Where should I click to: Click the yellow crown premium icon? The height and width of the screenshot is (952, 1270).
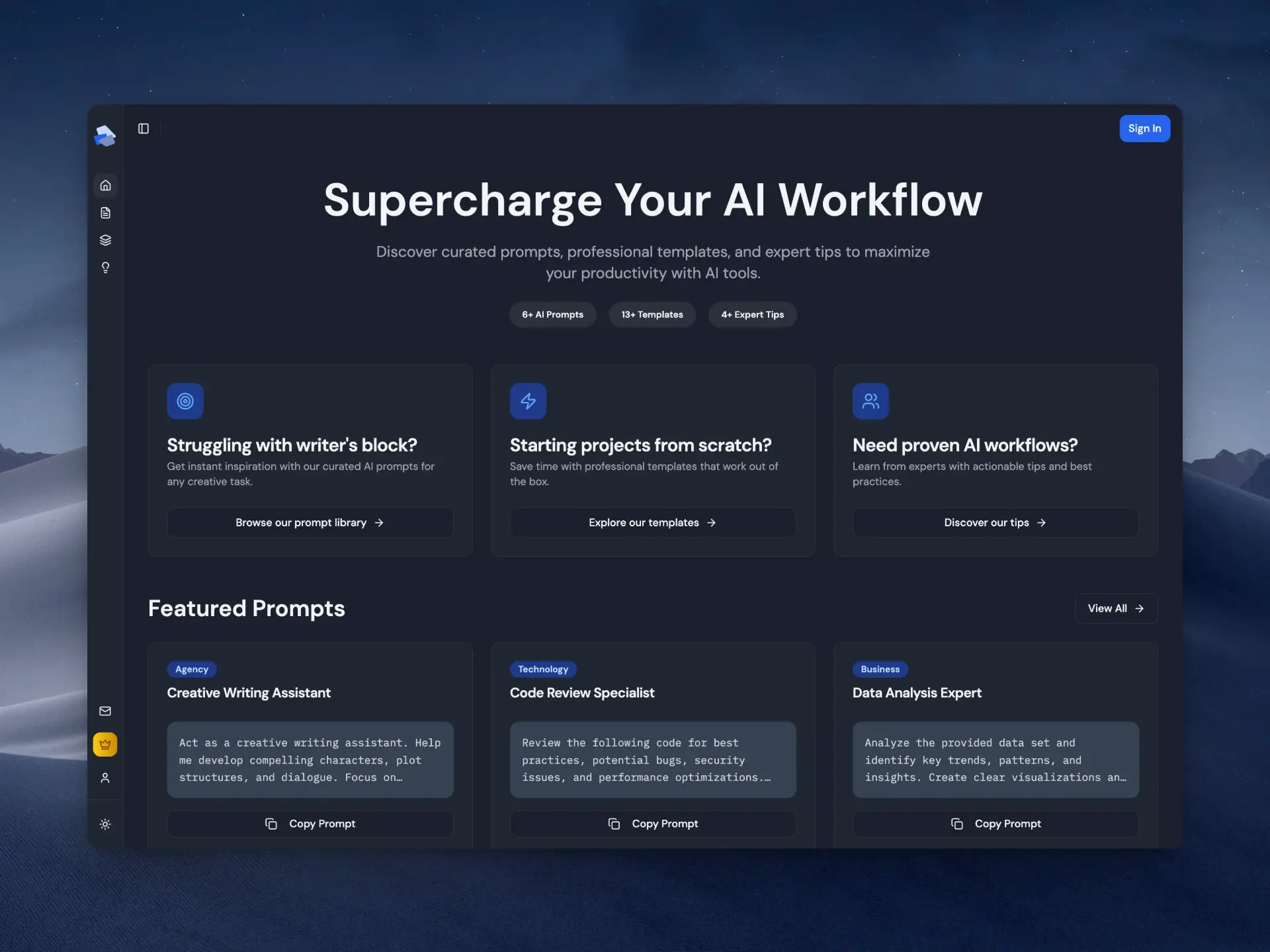point(105,744)
